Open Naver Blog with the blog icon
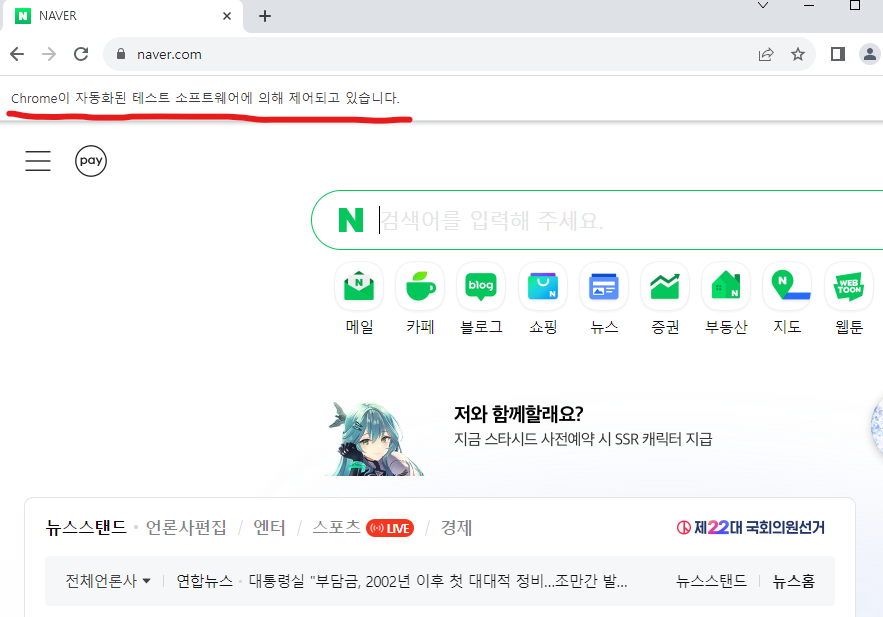The image size is (883, 617). point(481,285)
